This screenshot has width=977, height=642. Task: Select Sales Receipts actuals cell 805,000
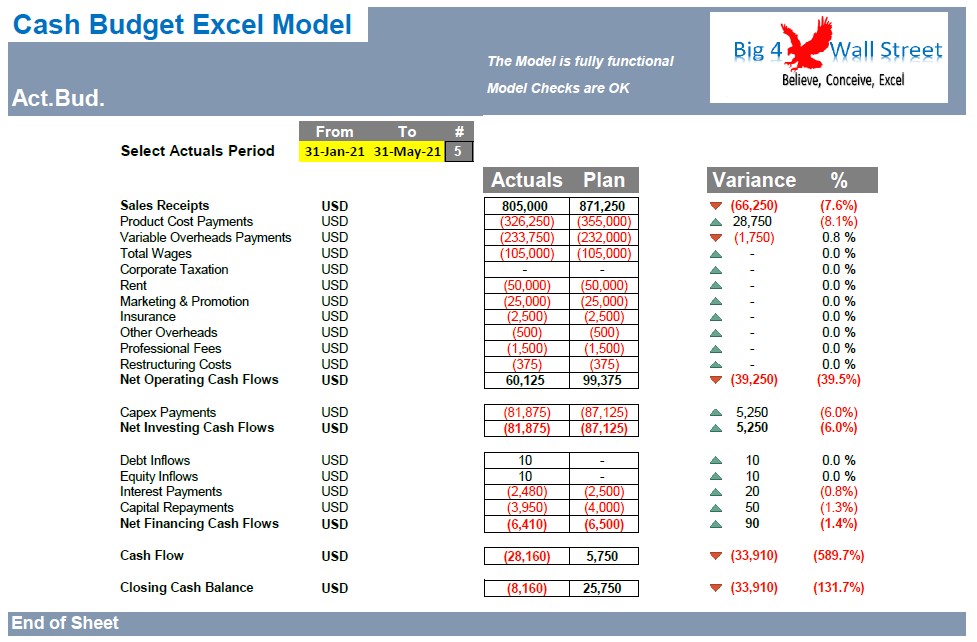(x=527, y=206)
